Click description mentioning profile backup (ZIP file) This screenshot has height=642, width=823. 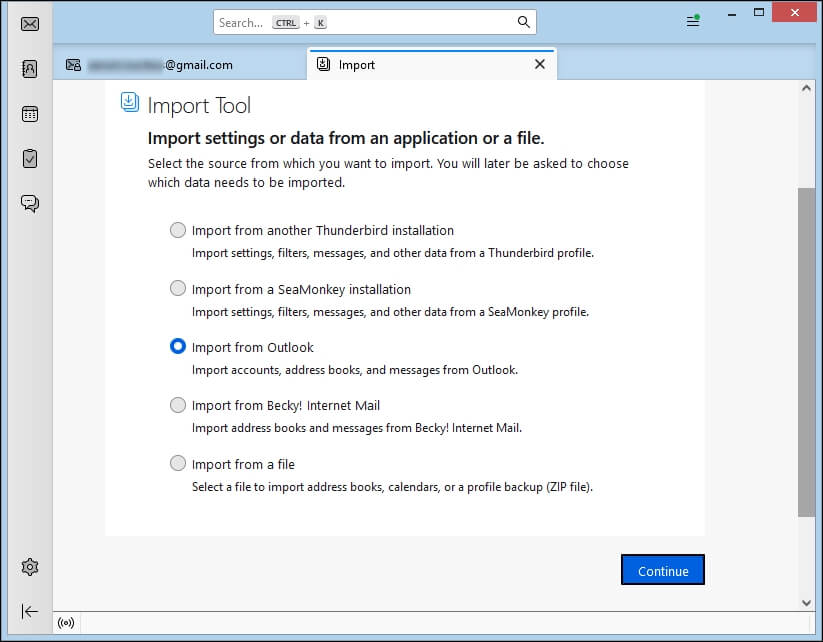[392, 487]
